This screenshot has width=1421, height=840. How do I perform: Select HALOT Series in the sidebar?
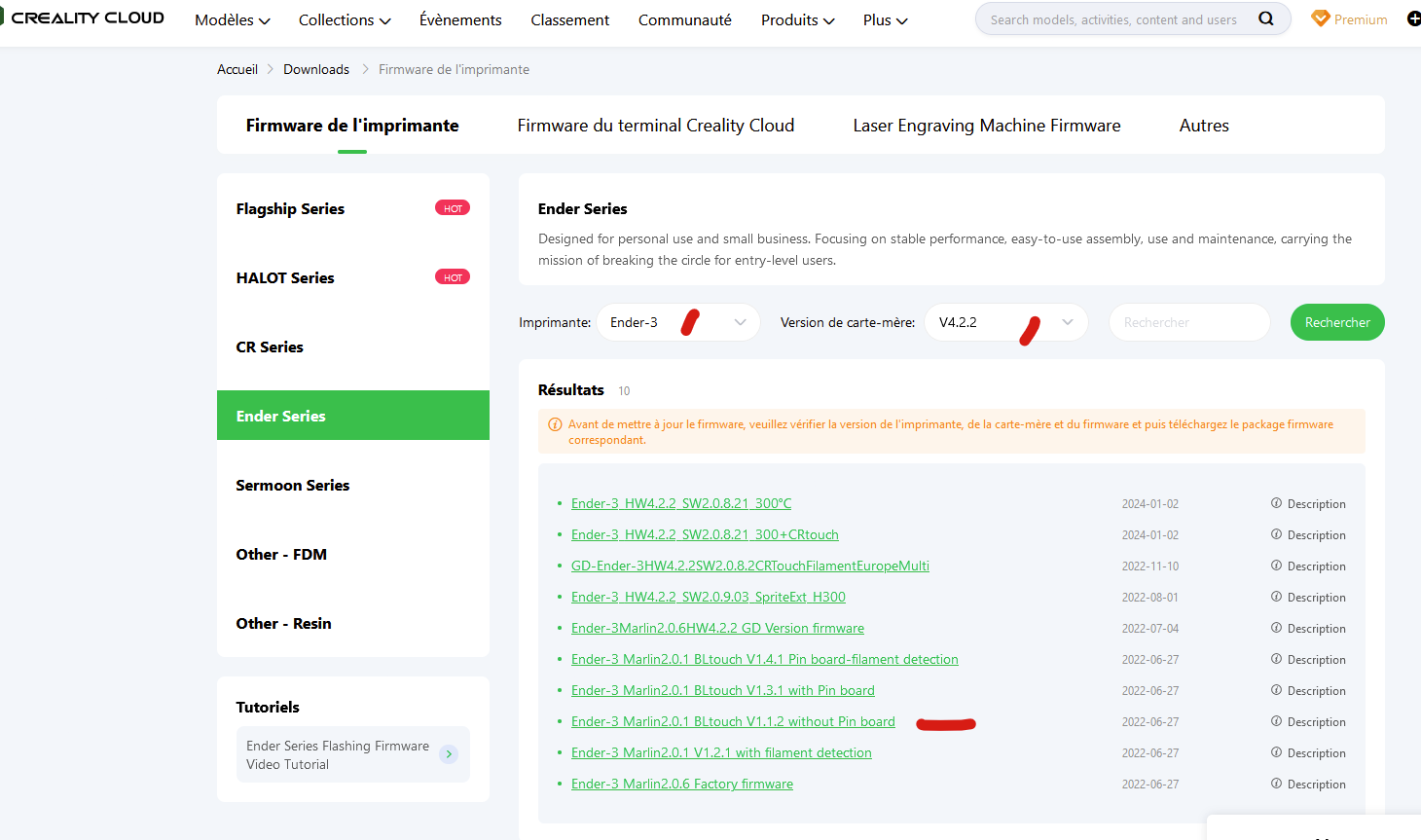pyautogui.click(x=353, y=277)
